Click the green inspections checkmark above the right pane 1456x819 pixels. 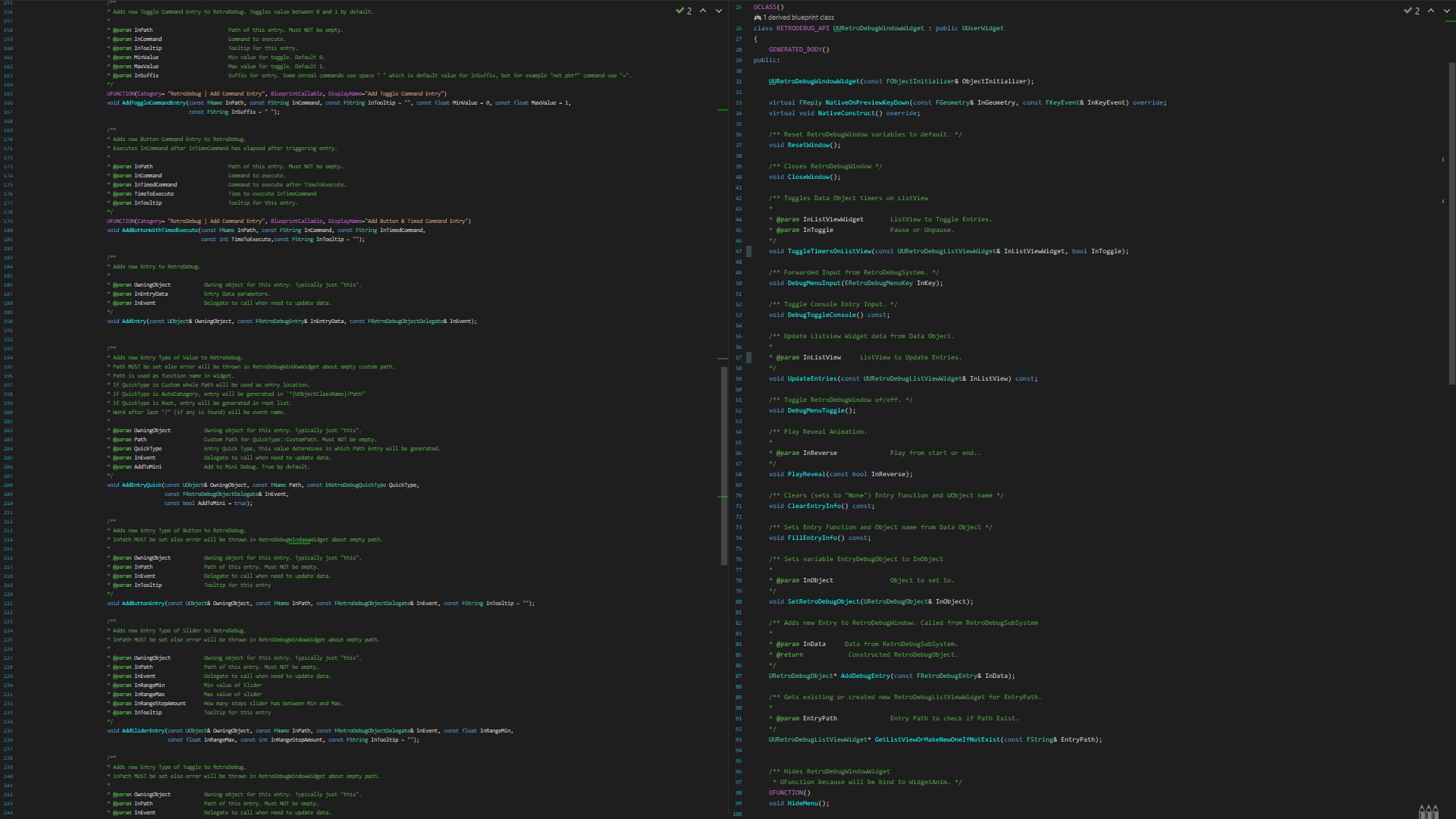click(x=1408, y=11)
